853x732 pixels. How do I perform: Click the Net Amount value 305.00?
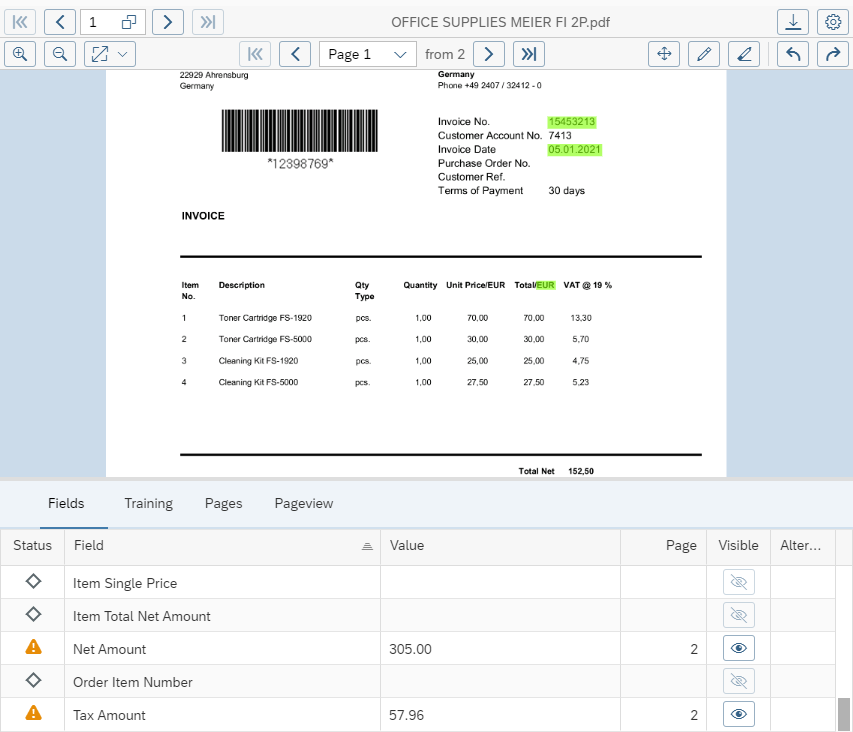(411, 649)
